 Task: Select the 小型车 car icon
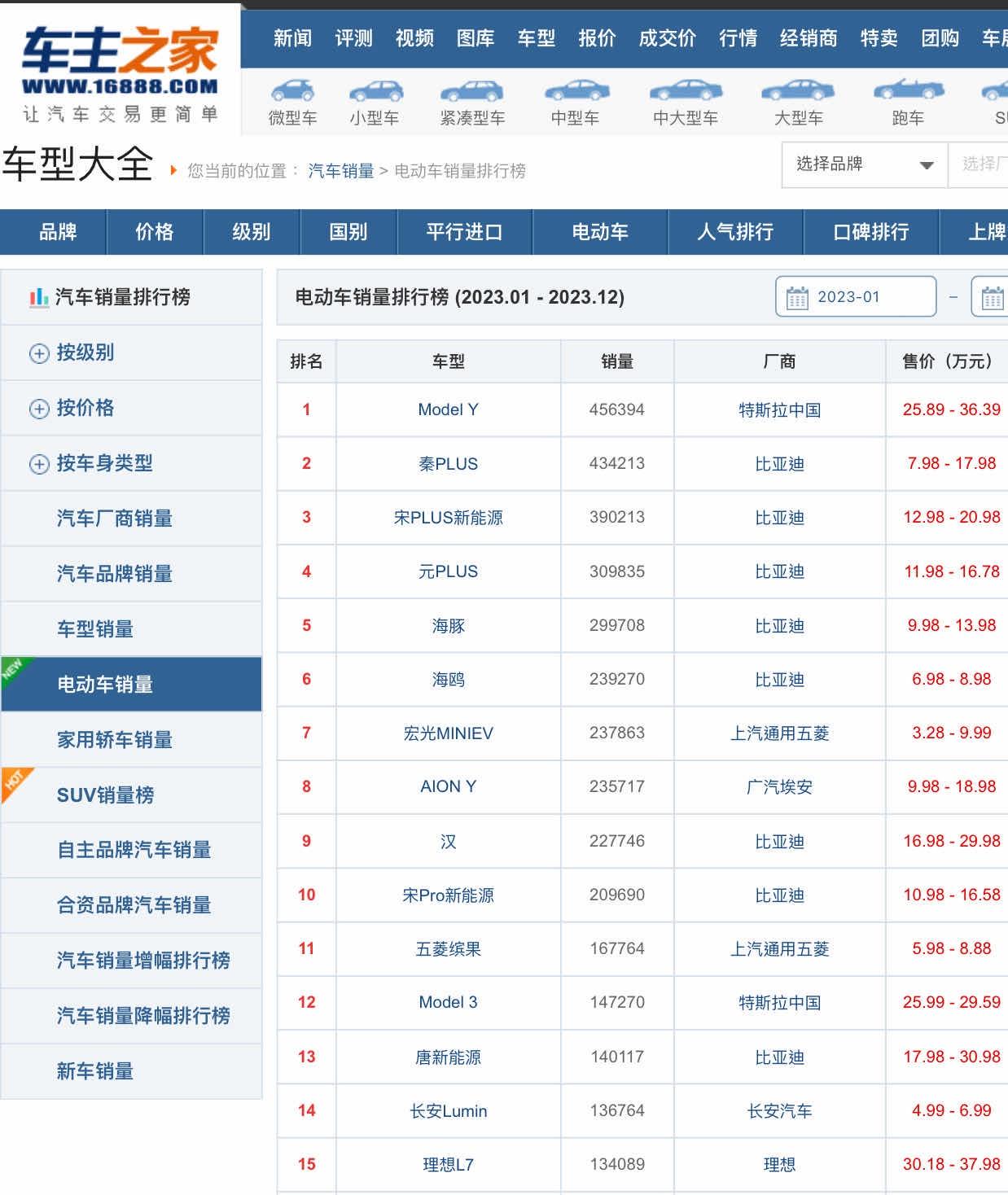point(375,91)
